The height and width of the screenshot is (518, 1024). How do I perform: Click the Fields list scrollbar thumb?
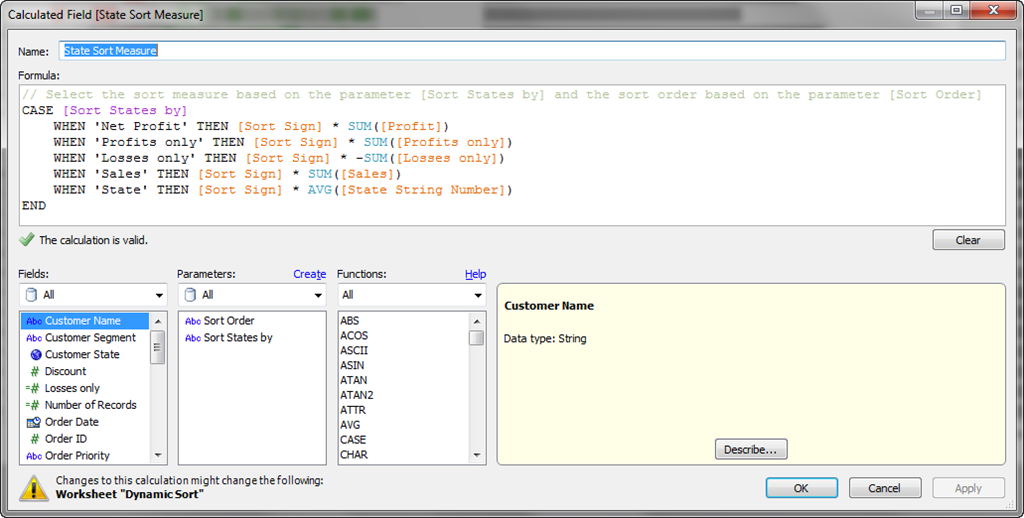point(157,347)
